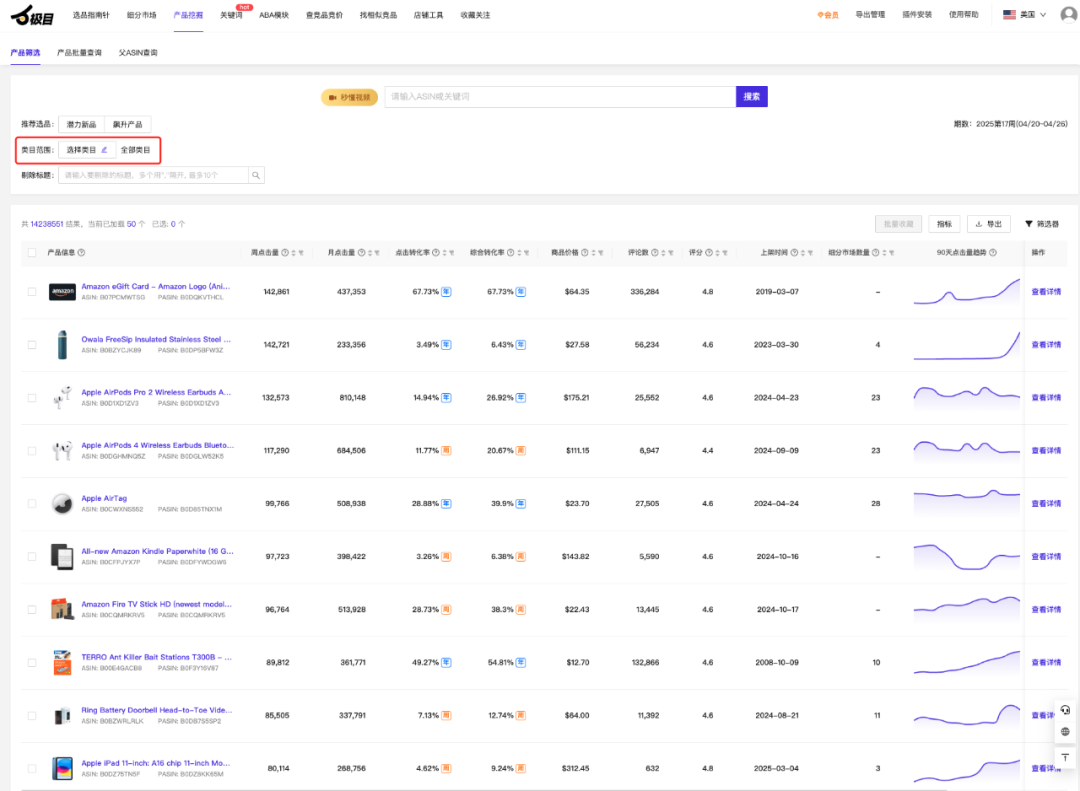Viewport: 1080px width, 791px height.
Task: Switch to the 产品批量查询 tab
Action: (79, 52)
